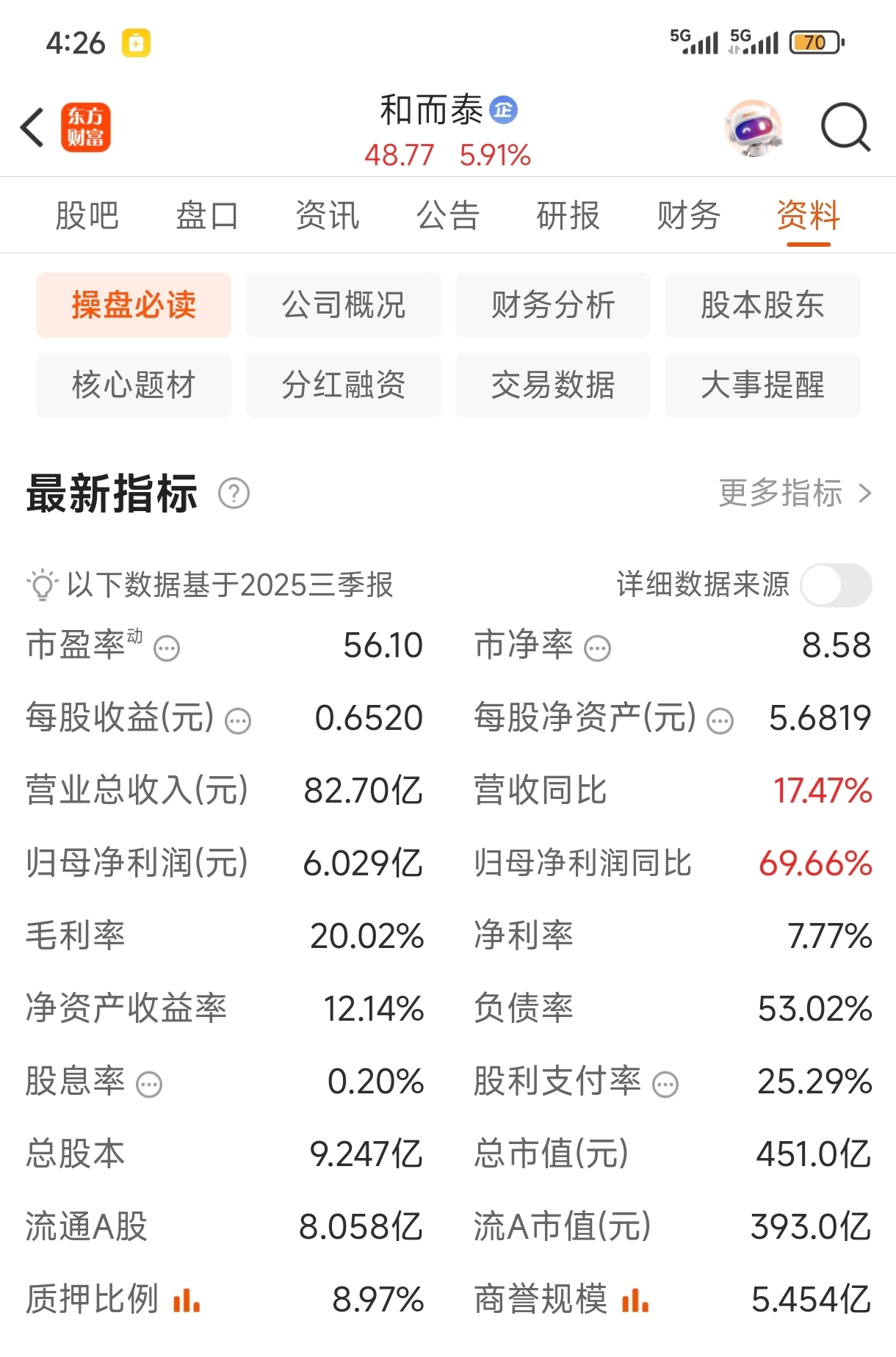The width and height of the screenshot is (896, 1357).
Task: Tap info bubble next to 每股收益
Action: [238, 721]
